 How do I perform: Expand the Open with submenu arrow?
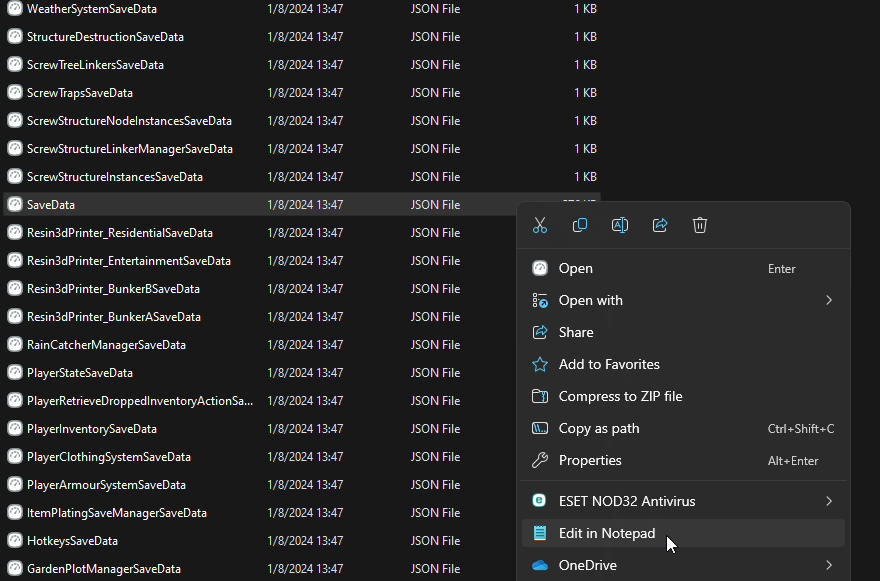(829, 300)
